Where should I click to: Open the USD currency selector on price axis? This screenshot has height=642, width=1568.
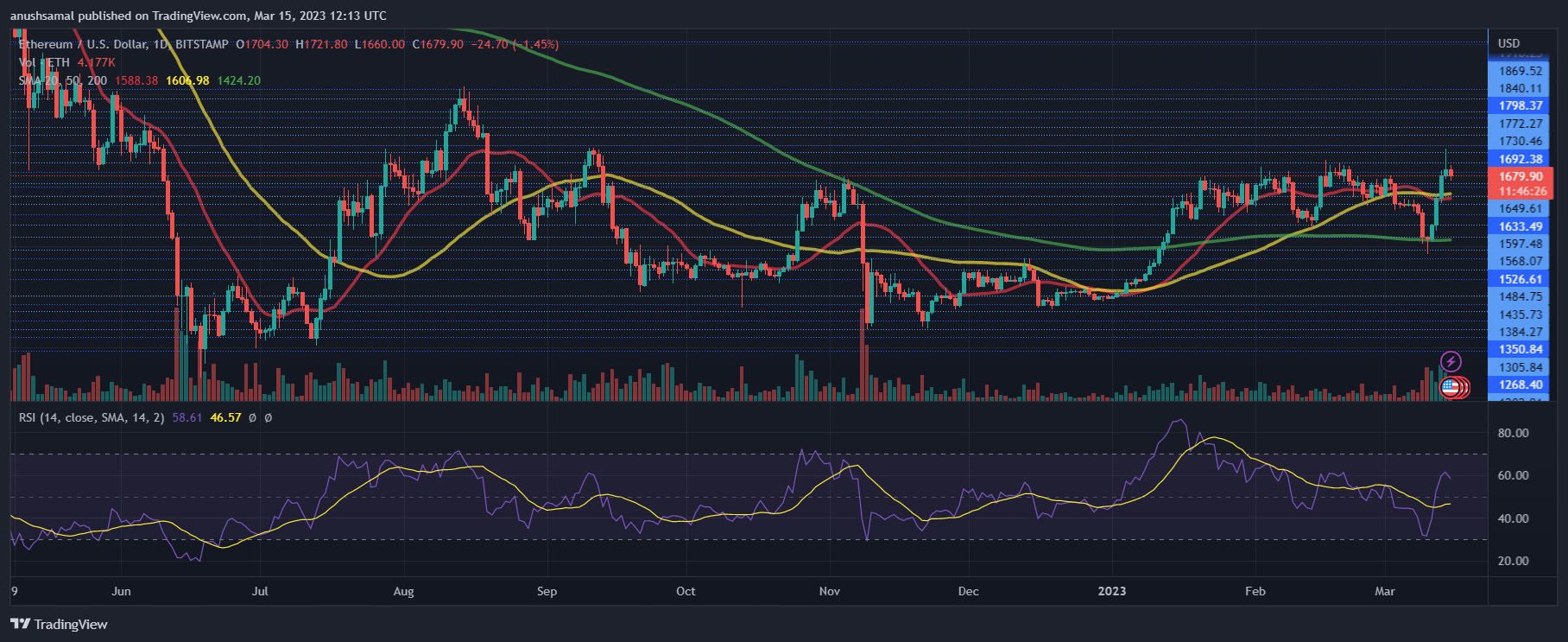[1508, 43]
